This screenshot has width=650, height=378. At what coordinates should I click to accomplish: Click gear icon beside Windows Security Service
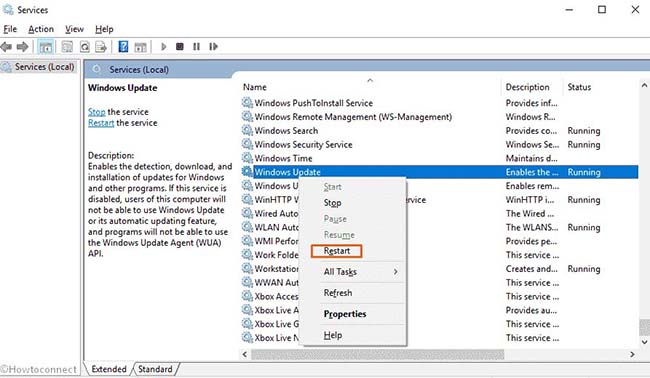point(247,144)
